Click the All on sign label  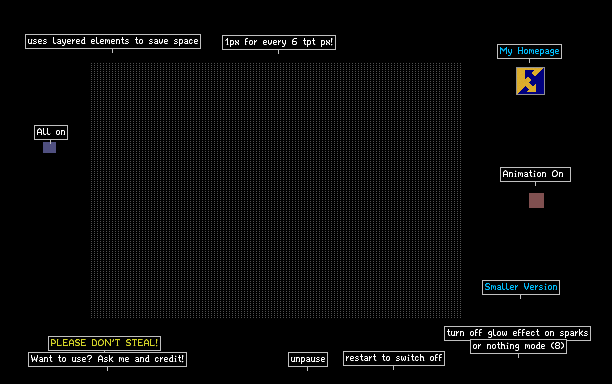(51, 132)
